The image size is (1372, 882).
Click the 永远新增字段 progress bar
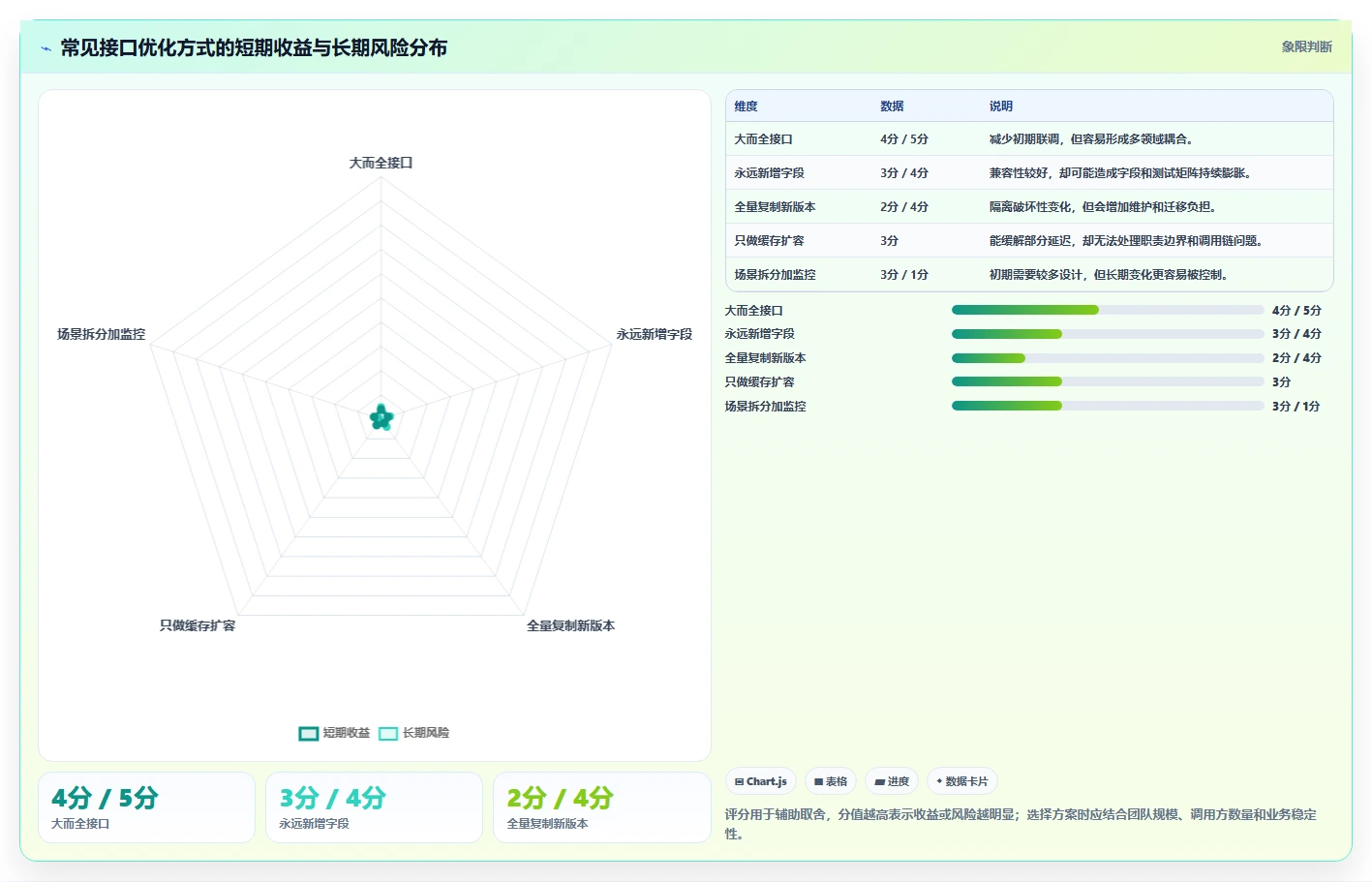click(1108, 334)
